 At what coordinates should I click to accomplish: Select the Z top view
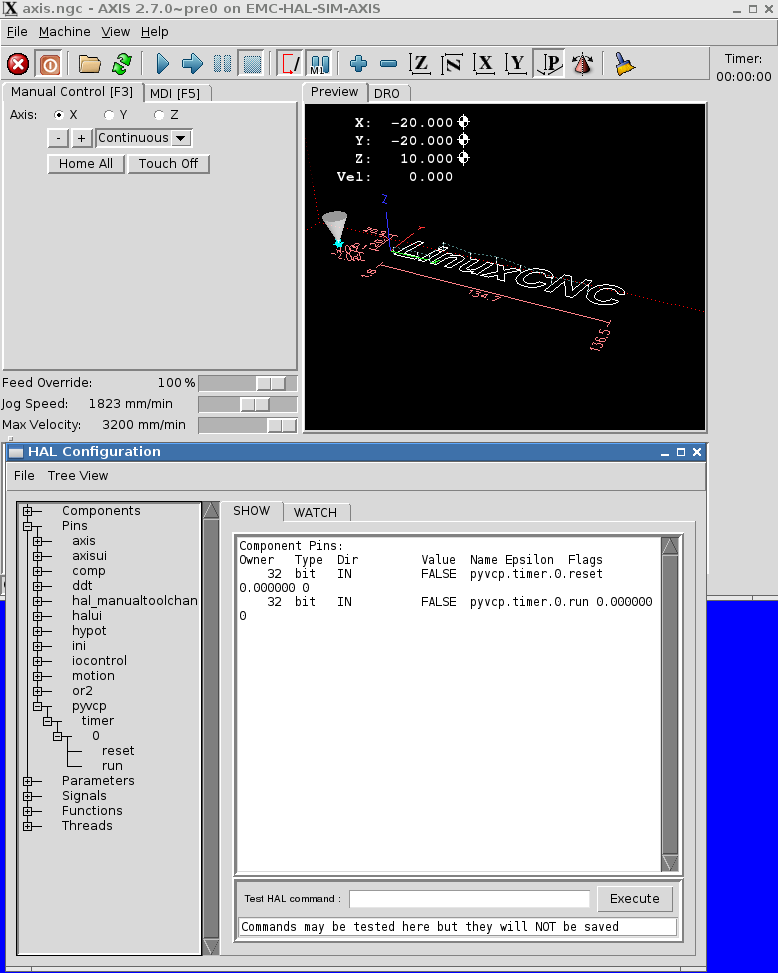tap(421, 64)
